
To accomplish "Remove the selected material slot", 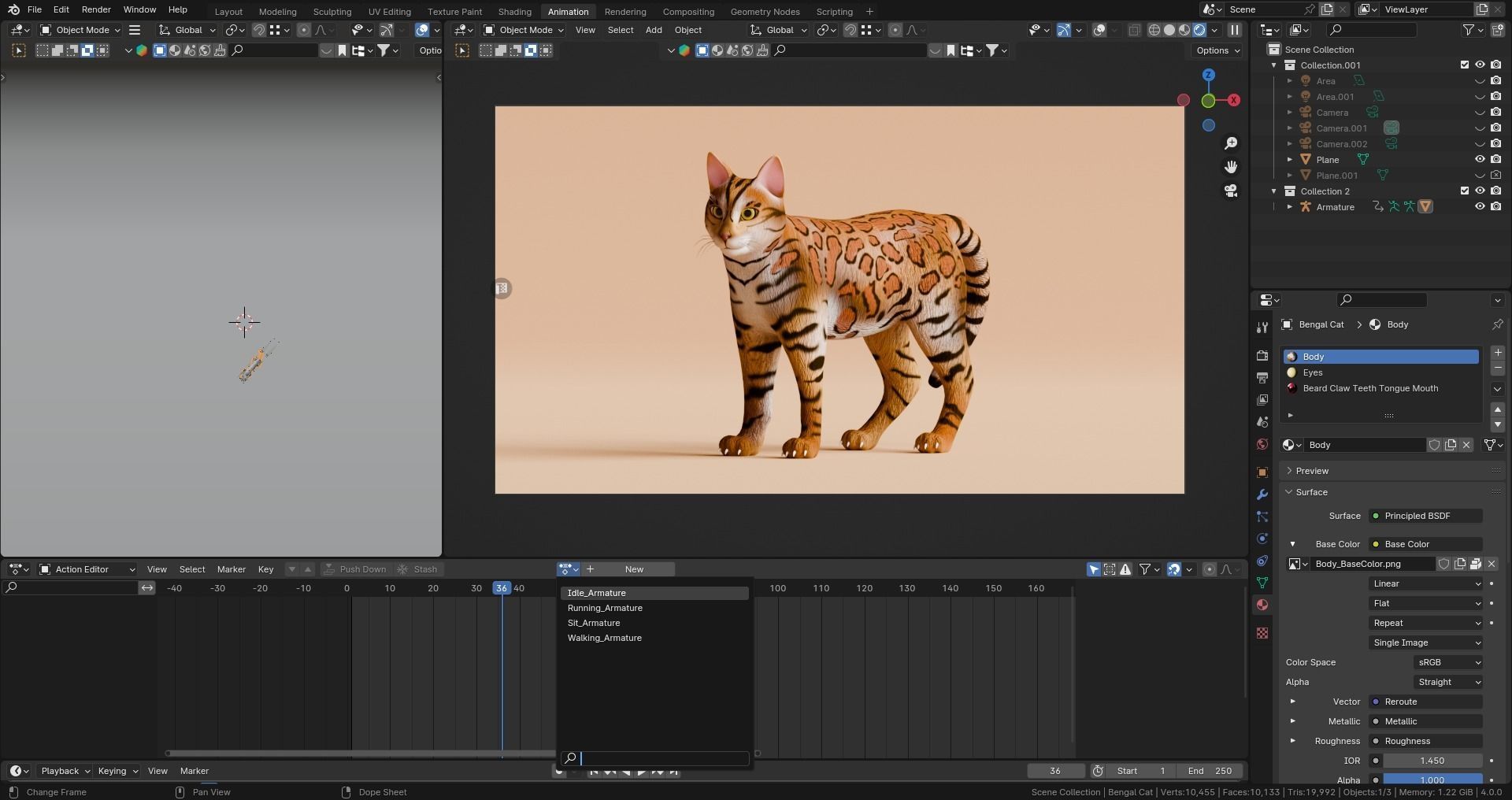I will [1498, 368].
